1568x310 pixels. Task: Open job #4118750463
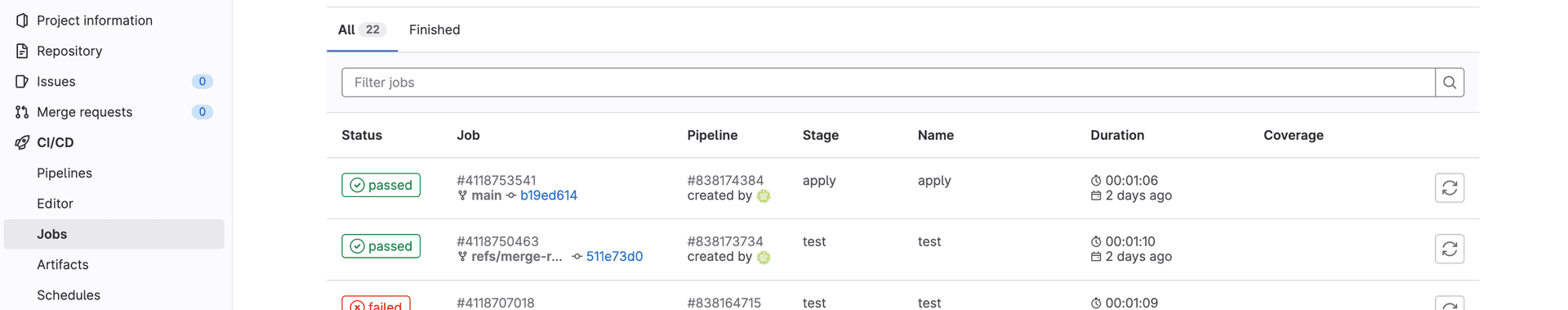[x=497, y=241]
